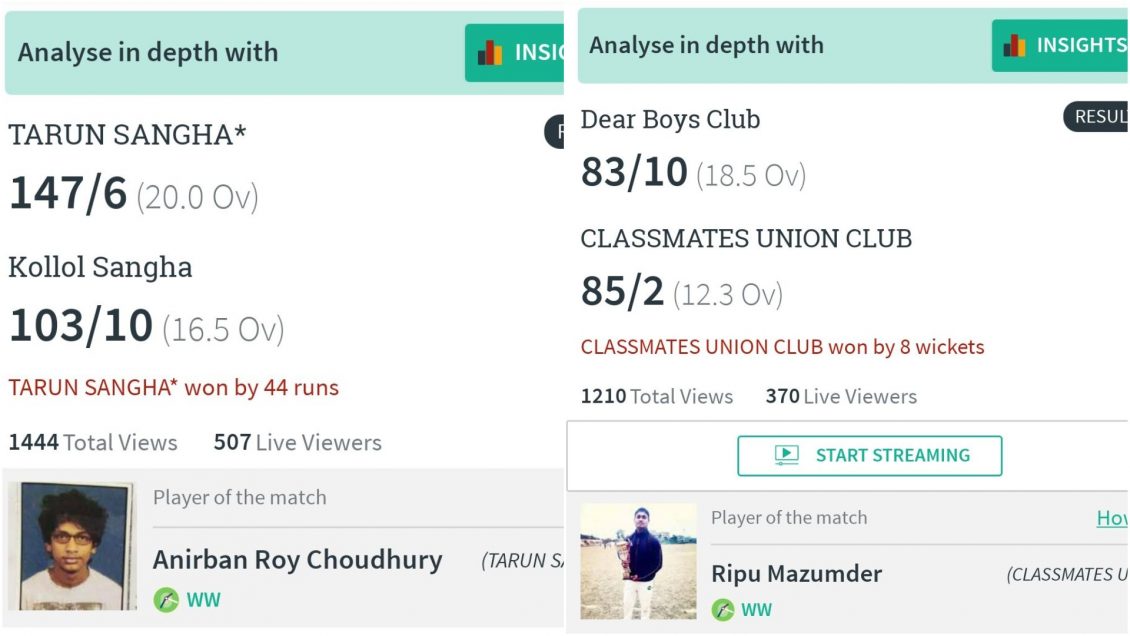This screenshot has height=636, width=1130.
Task: Click the right INSIGHTS bar chart icon
Action: (x=1014, y=45)
